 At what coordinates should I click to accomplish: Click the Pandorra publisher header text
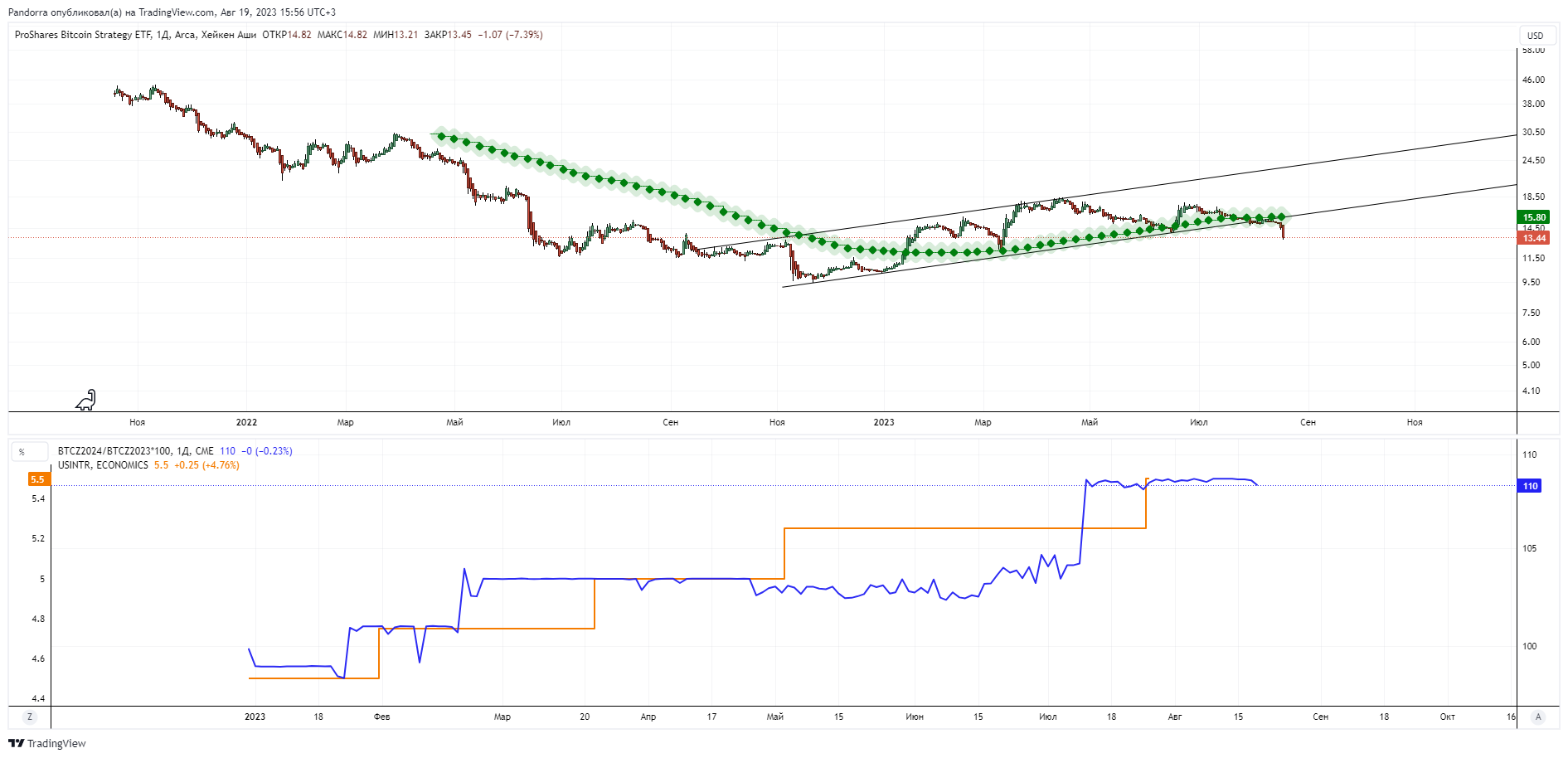tap(172, 12)
